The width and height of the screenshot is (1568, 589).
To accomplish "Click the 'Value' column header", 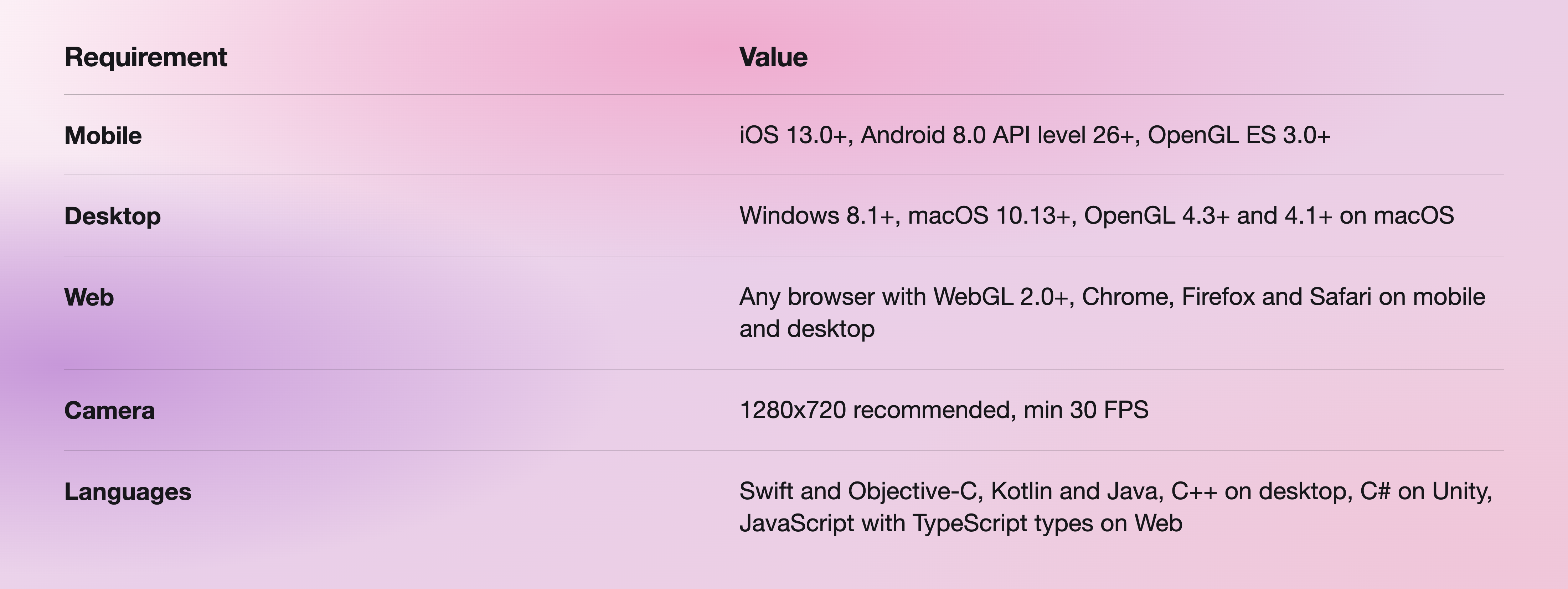I will pos(773,57).
